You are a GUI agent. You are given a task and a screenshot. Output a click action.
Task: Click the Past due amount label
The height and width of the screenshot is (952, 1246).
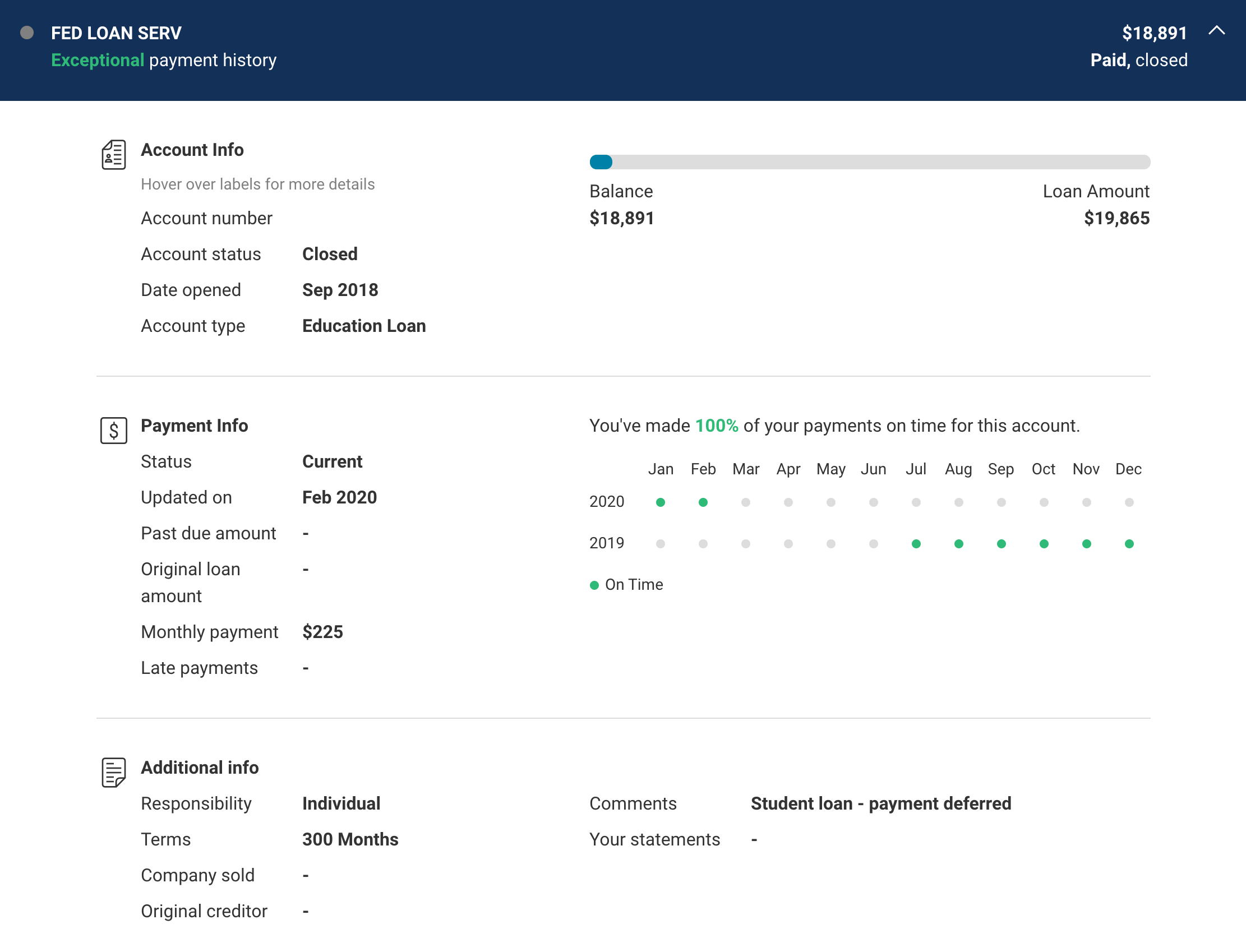pos(208,533)
